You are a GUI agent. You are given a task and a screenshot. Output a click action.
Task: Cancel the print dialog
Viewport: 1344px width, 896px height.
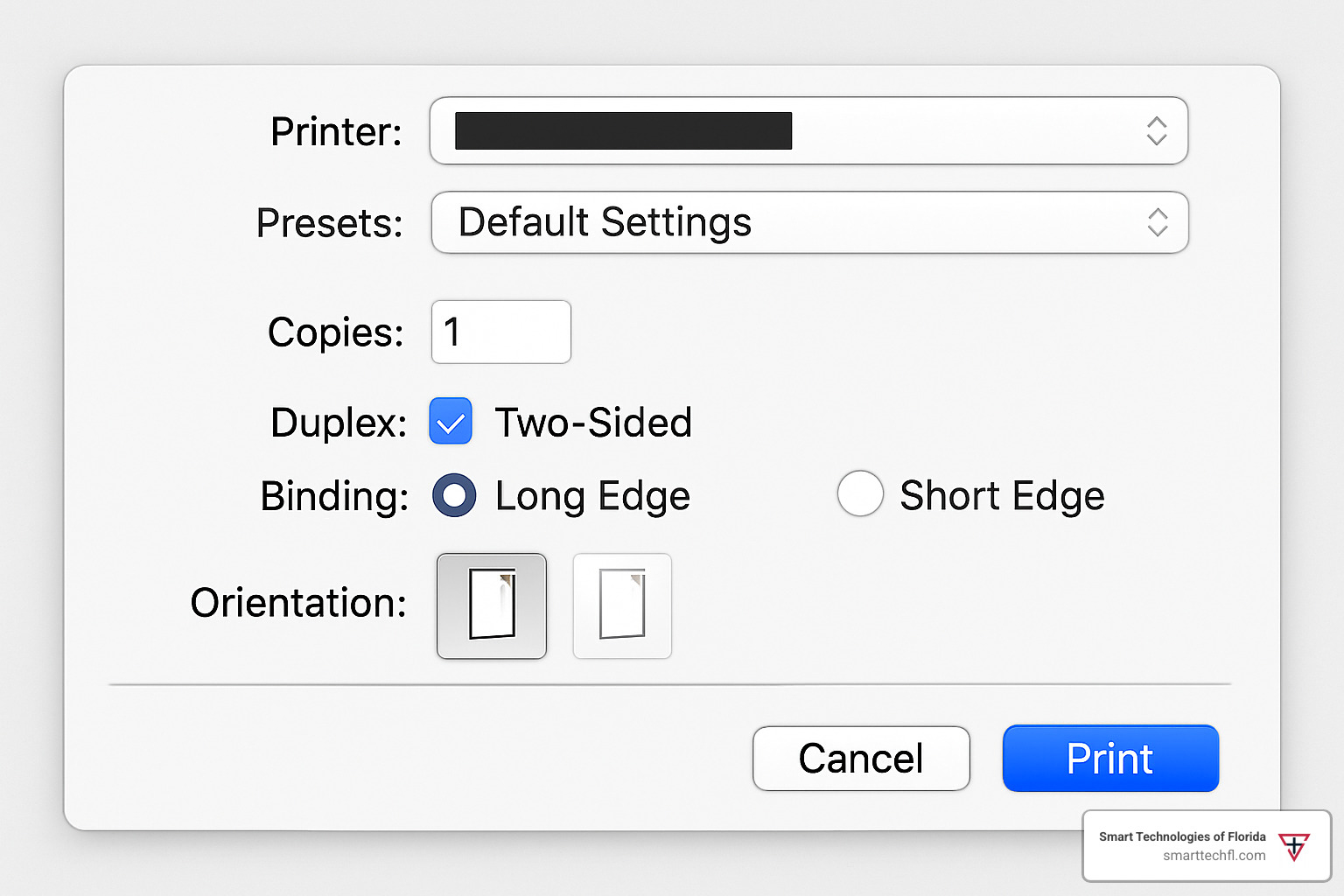coord(861,759)
